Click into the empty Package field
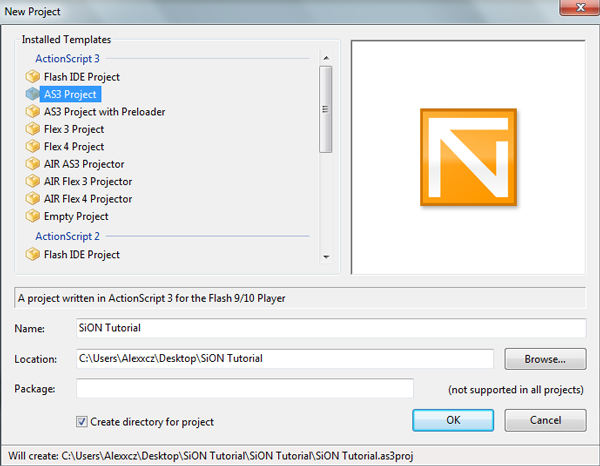Screen dimensions: 600x466 pyautogui.click(x=244, y=388)
